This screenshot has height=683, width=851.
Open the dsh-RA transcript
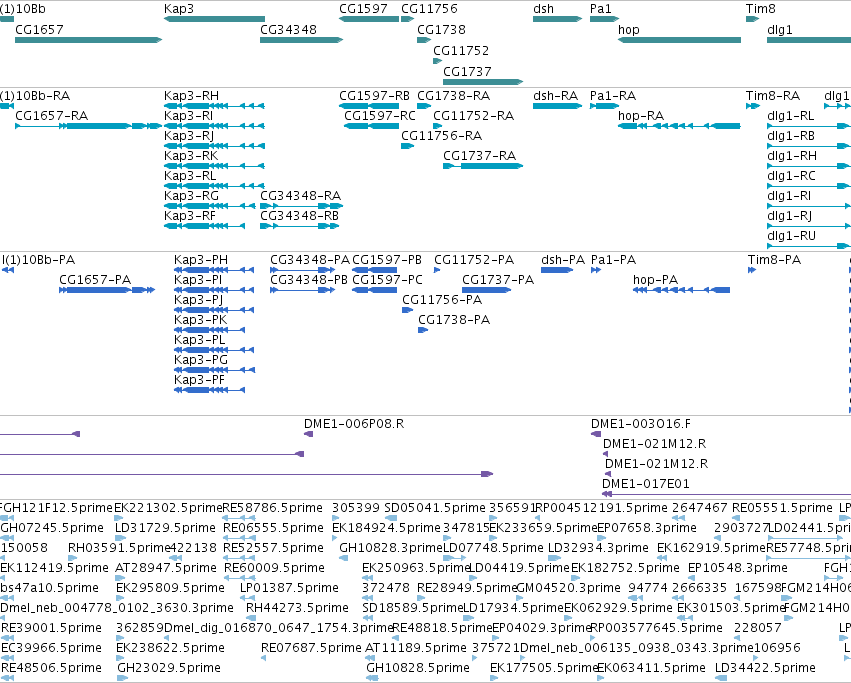pyautogui.click(x=557, y=106)
